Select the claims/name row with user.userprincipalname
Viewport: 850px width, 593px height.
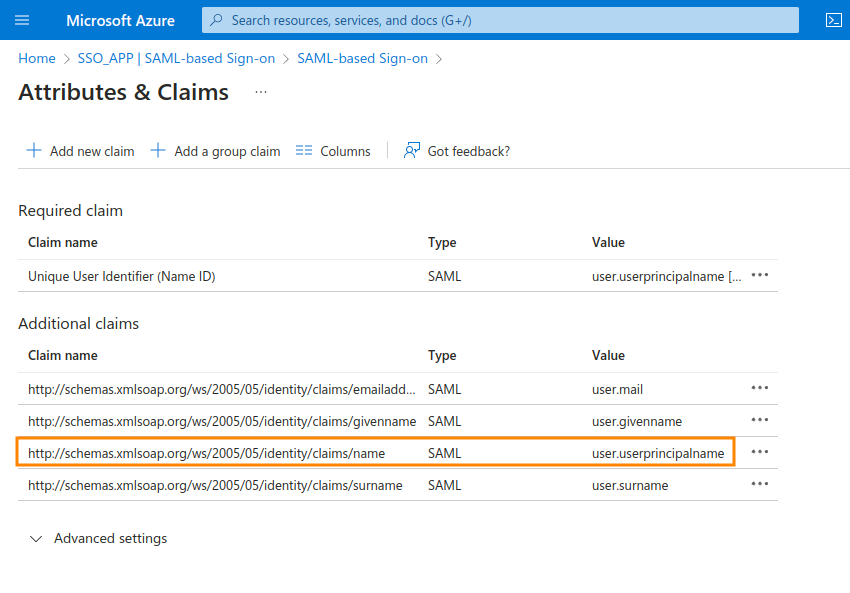click(206, 453)
